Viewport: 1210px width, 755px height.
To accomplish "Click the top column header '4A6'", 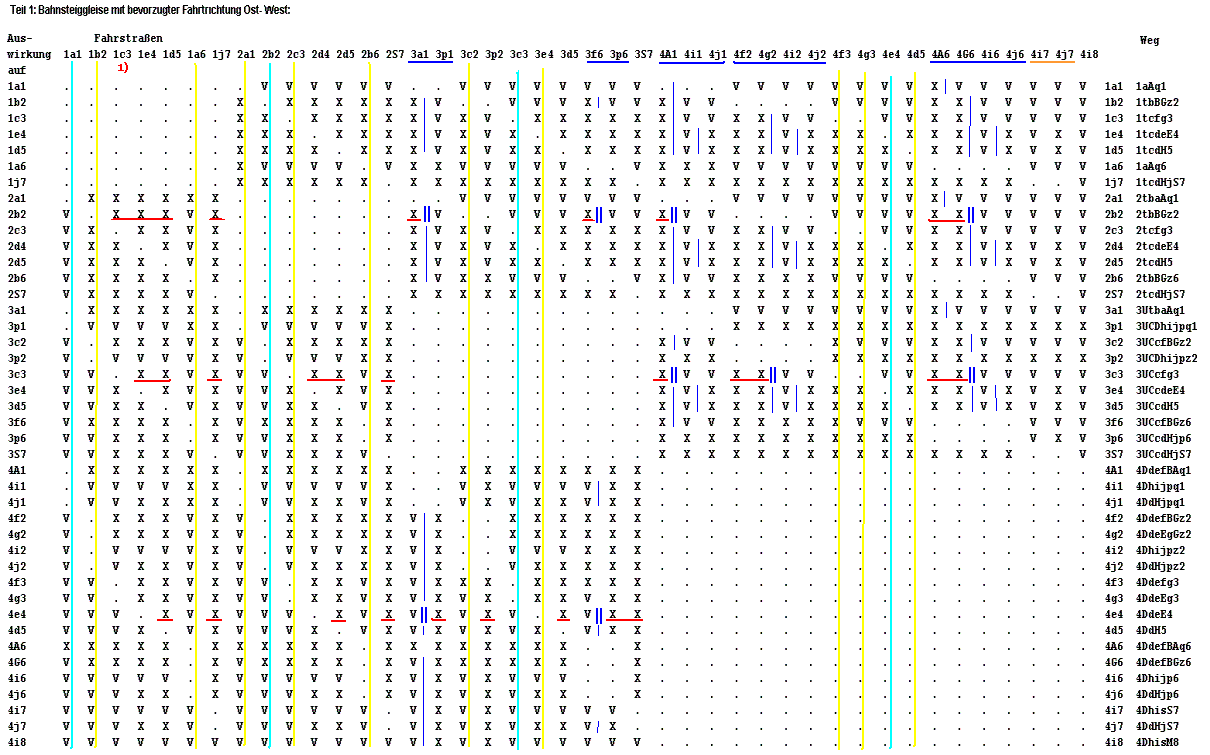I will pos(941,54).
